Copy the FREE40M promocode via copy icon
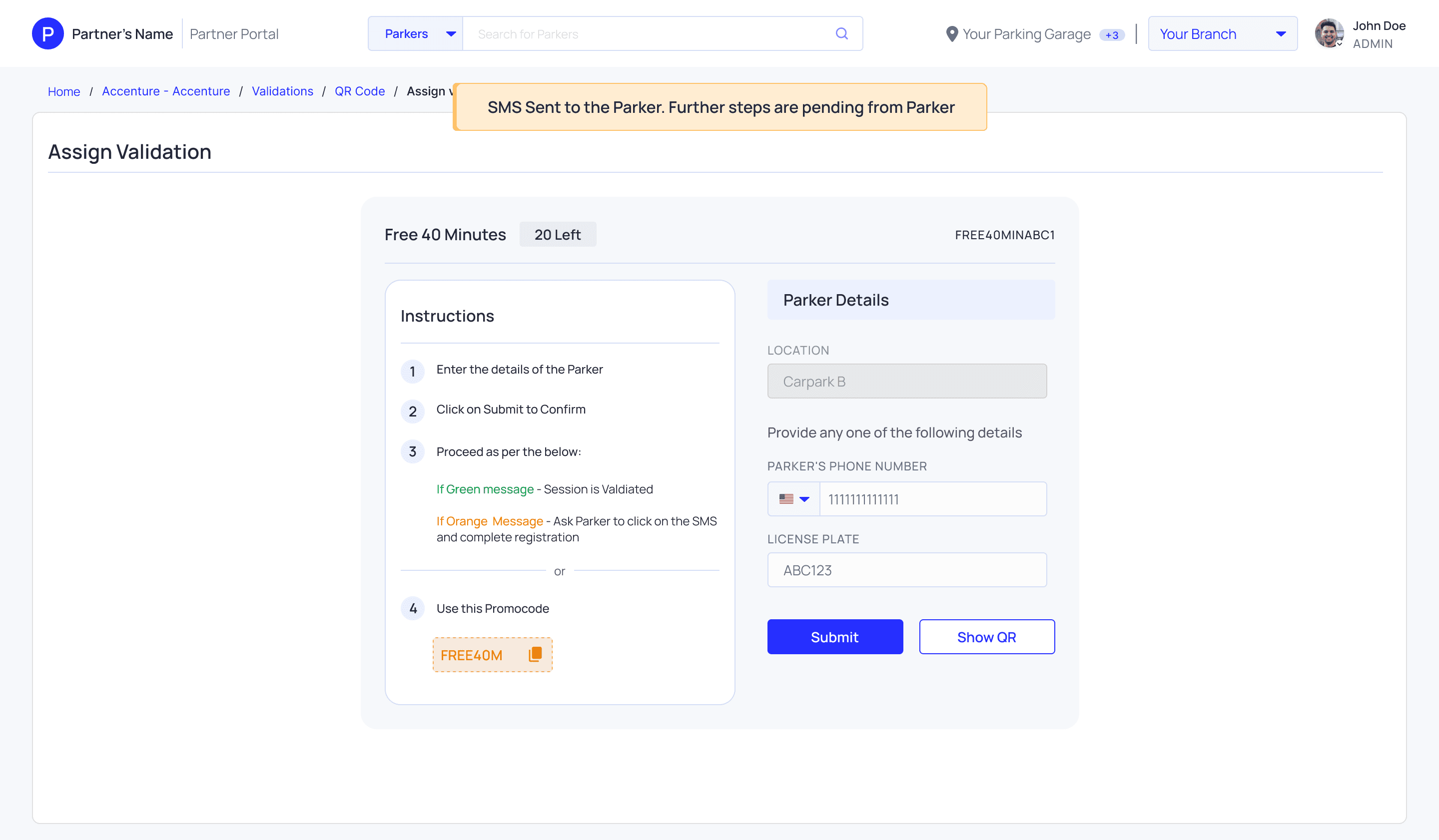This screenshot has height=840, width=1439. coord(535,654)
